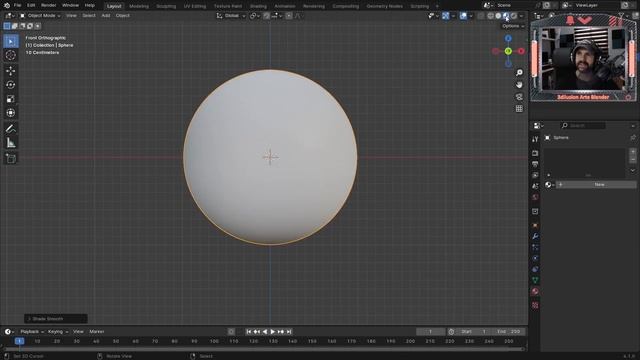Image resolution: width=640 pixels, height=360 pixels.
Task: Open the Keying dropdown in timeline
Action: (58, 332)
